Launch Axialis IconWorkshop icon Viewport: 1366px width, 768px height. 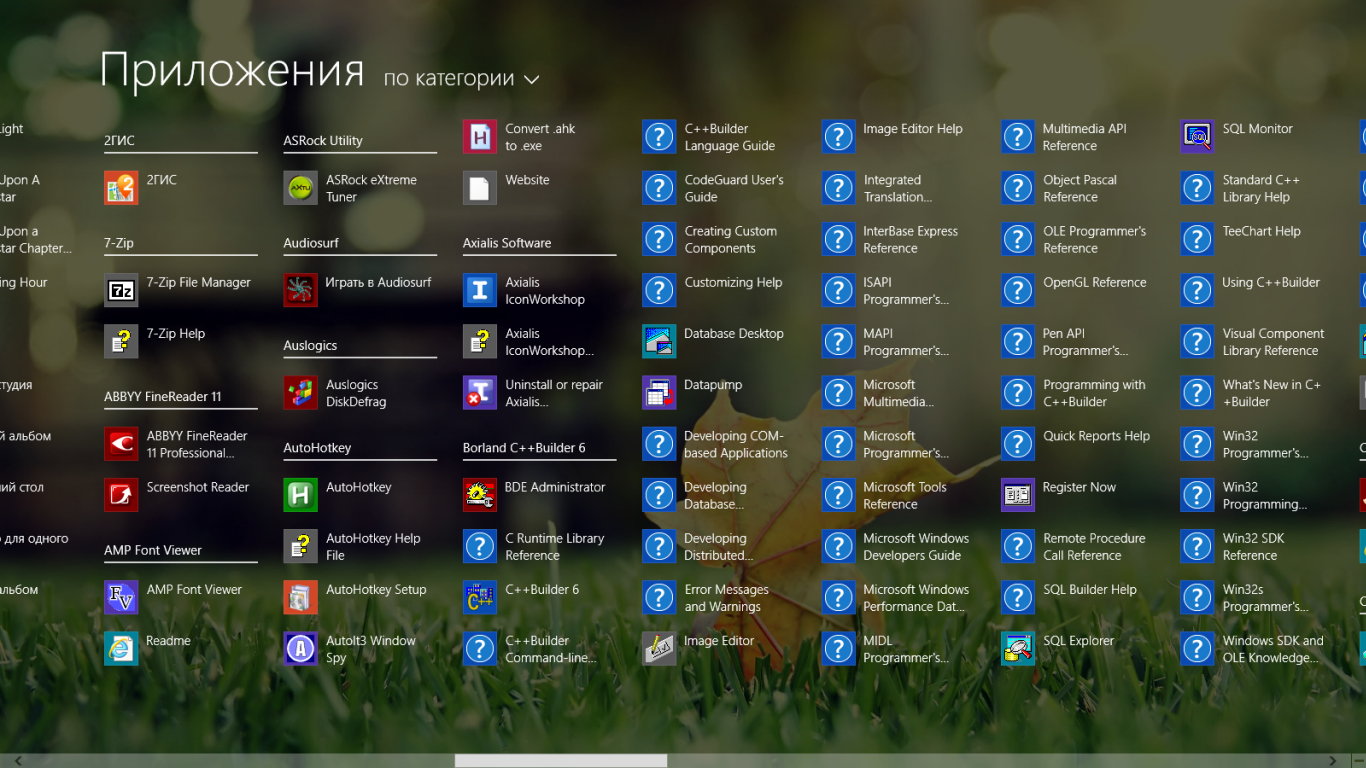point(480,290)
